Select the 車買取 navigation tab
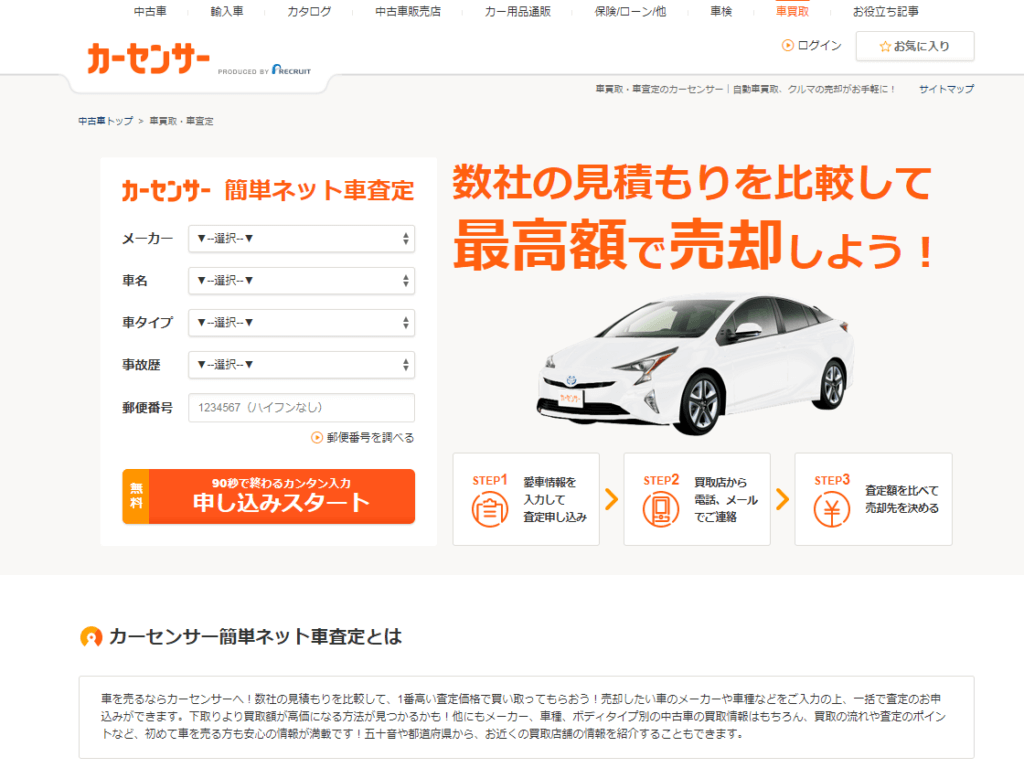 pyautogui.click(x=792, y=11)
